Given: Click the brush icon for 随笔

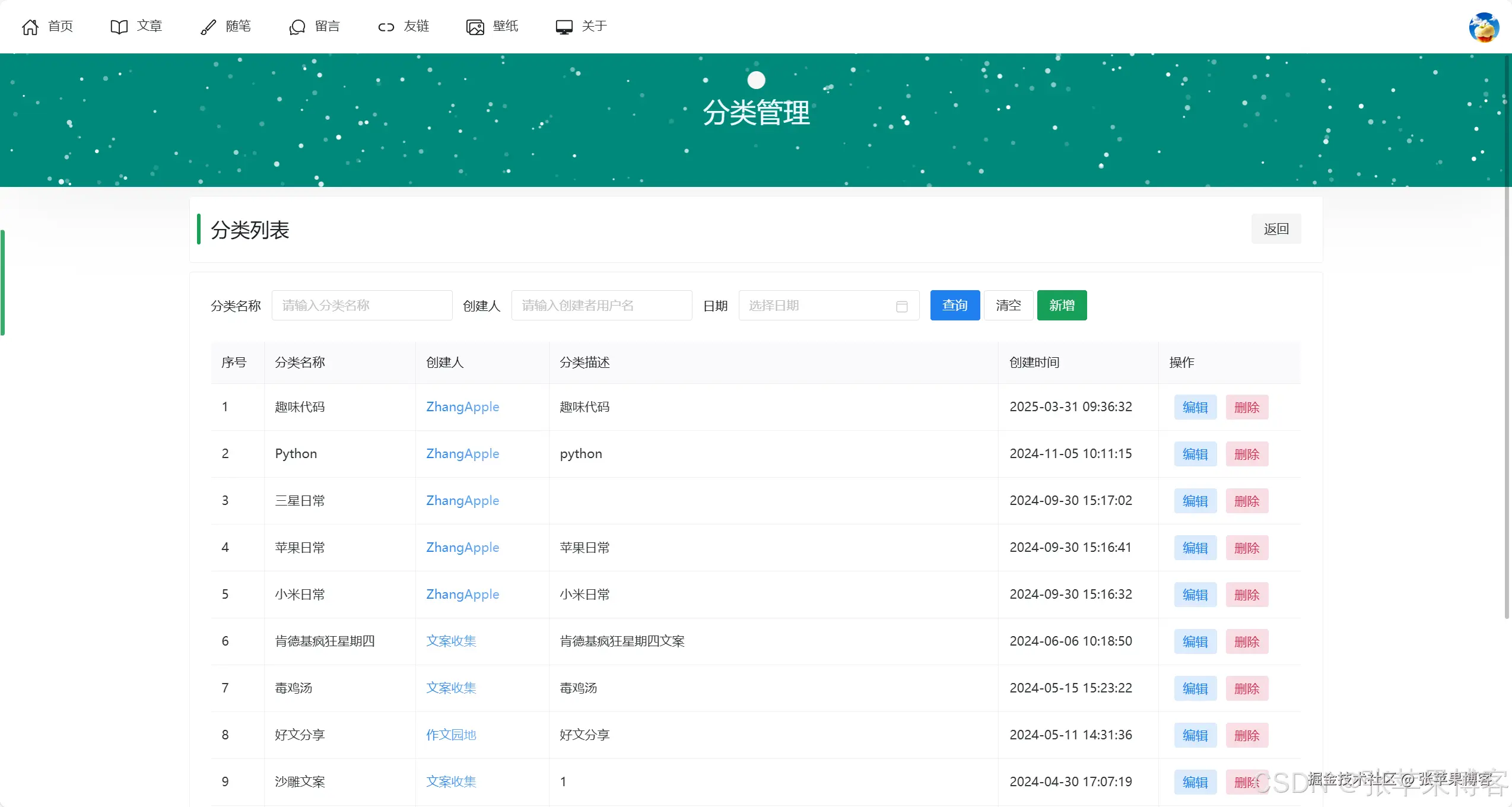Looking at the screenshot, I should (208, 27).
